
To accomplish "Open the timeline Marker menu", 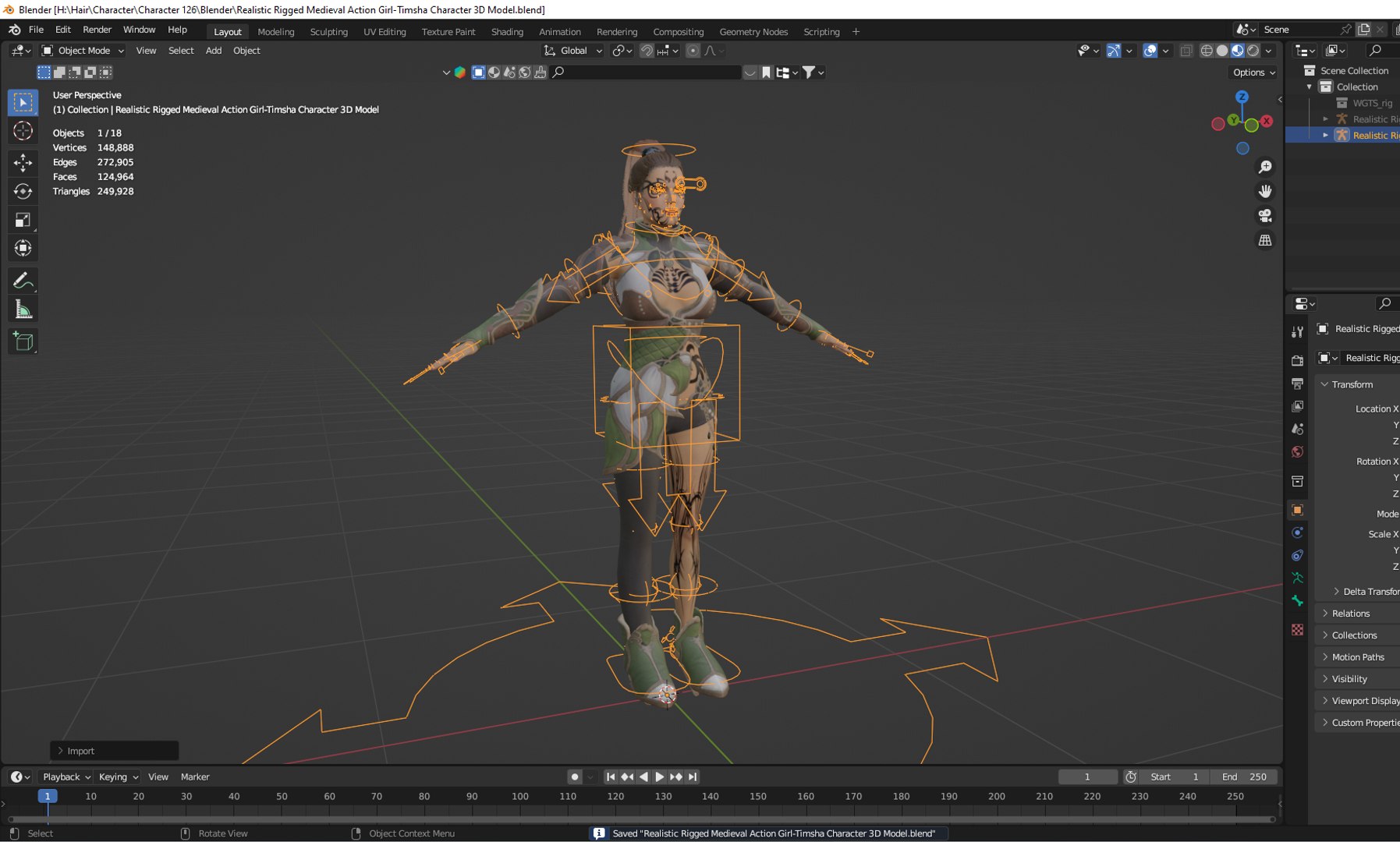I will point(195,777).
